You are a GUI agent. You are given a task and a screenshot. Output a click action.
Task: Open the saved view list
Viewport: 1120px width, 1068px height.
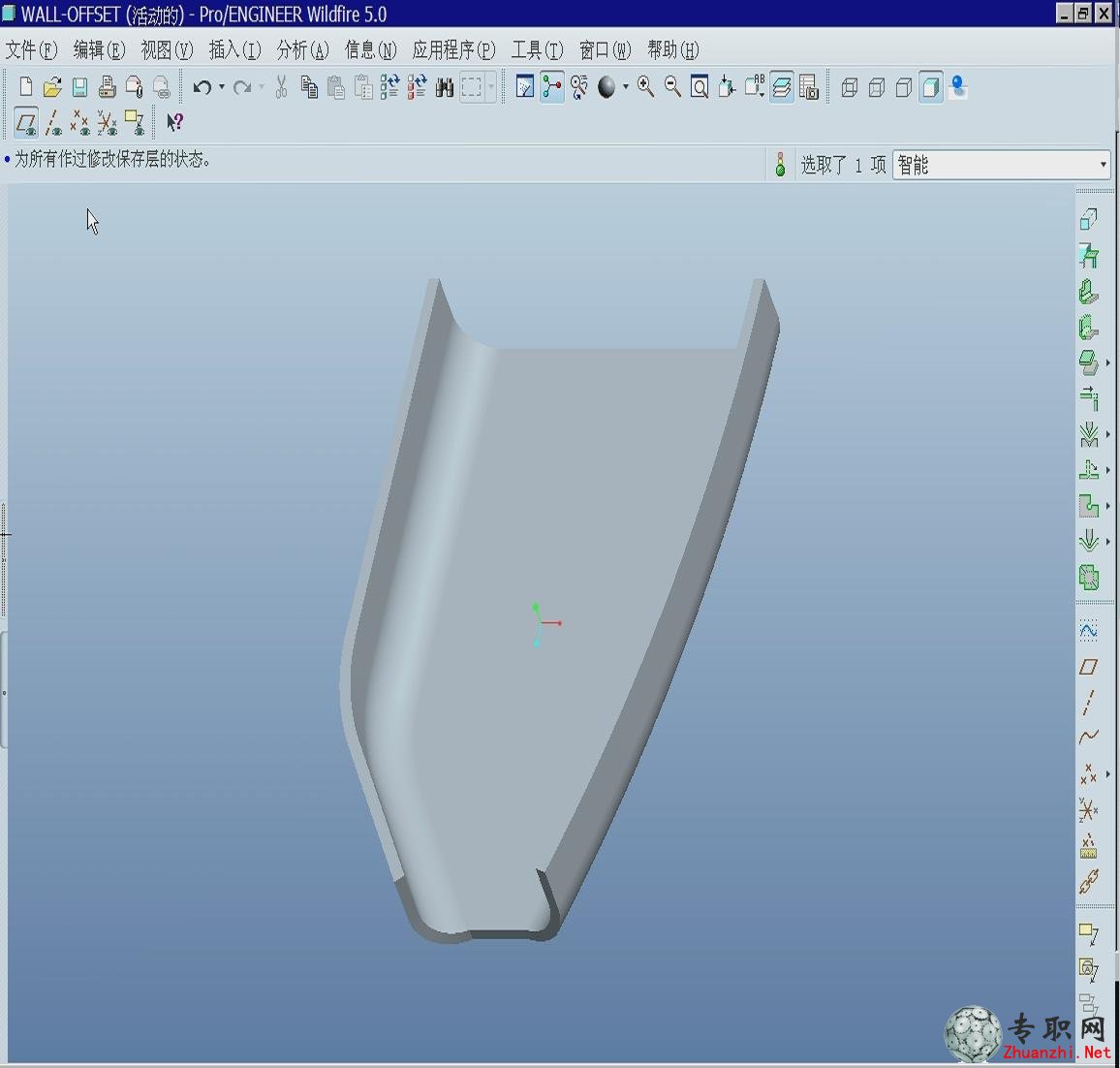755,87
